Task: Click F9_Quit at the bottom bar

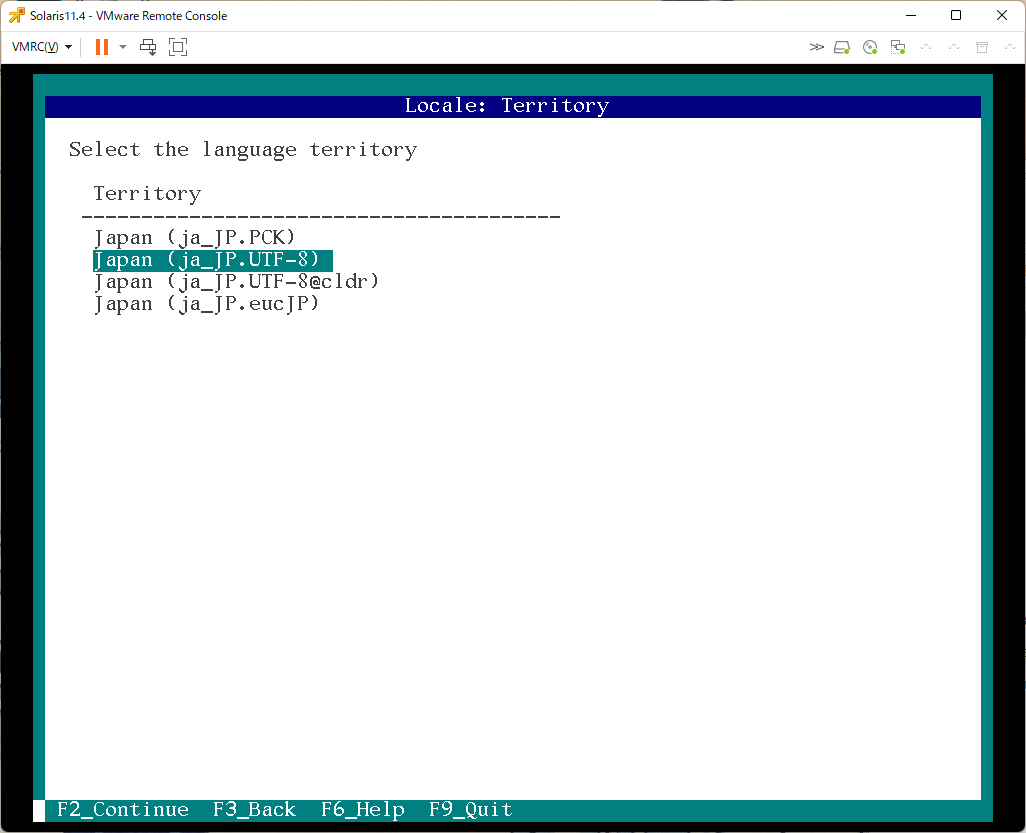Action: [x=471, y=809]
